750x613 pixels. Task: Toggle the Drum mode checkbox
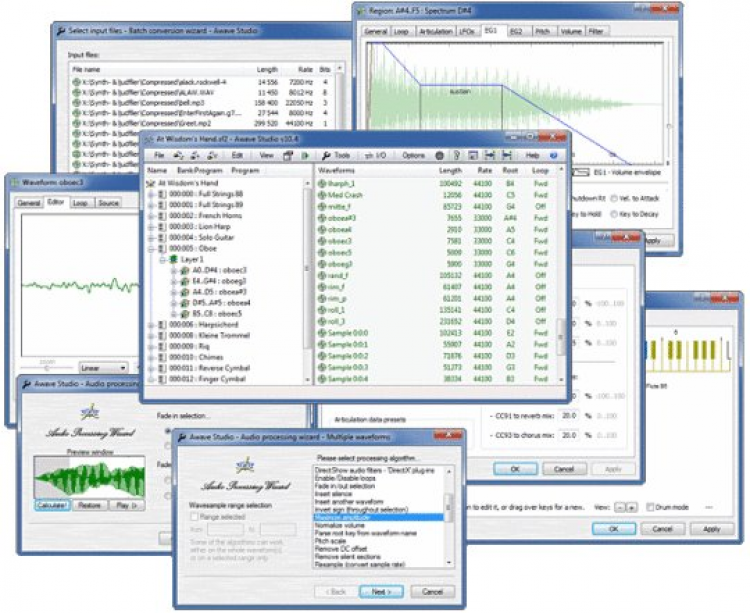click(x=650, y=507)
